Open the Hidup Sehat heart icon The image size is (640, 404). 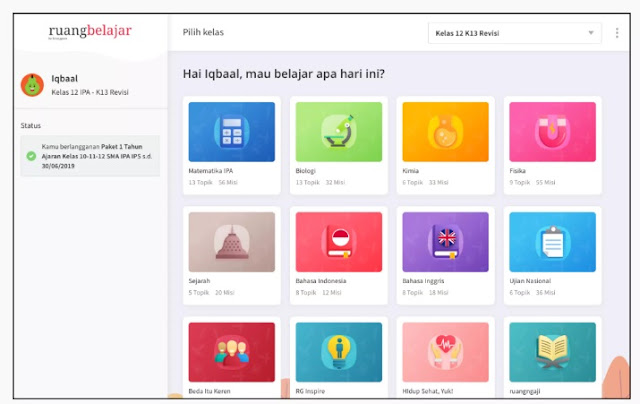pos(445,352)
